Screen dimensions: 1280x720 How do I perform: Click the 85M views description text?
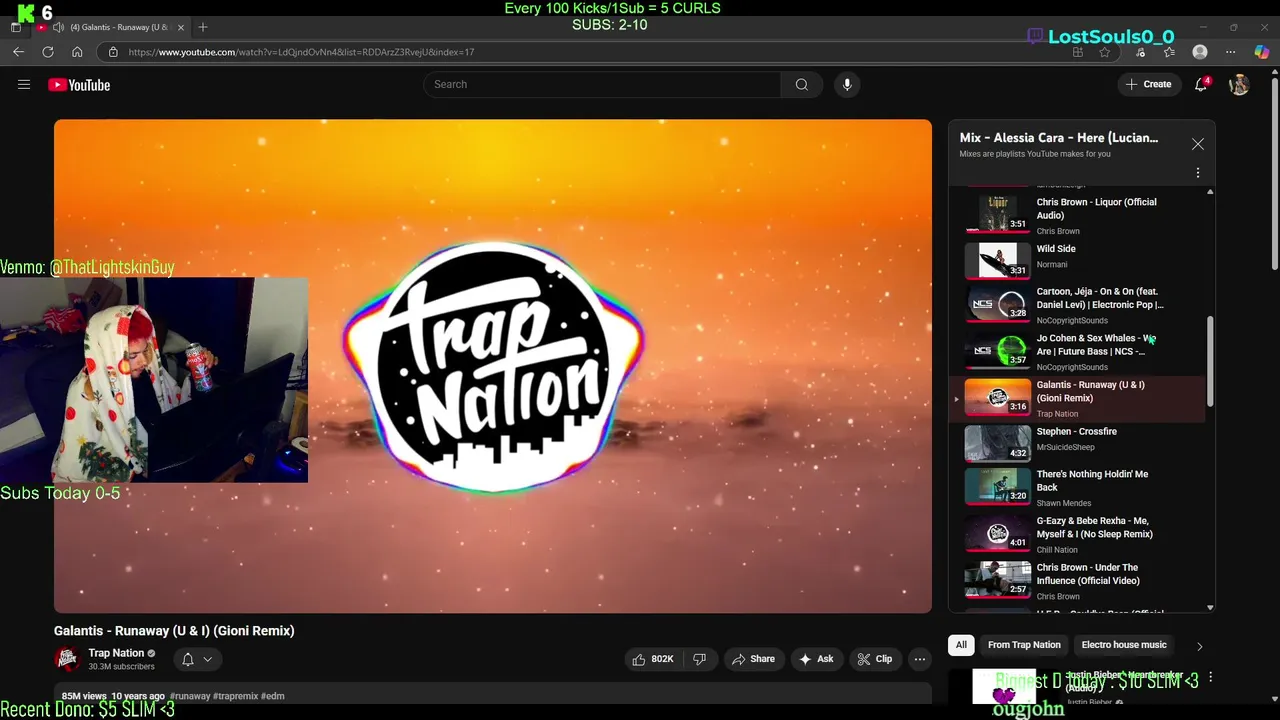pyautogui.click(x=84, y=696)
